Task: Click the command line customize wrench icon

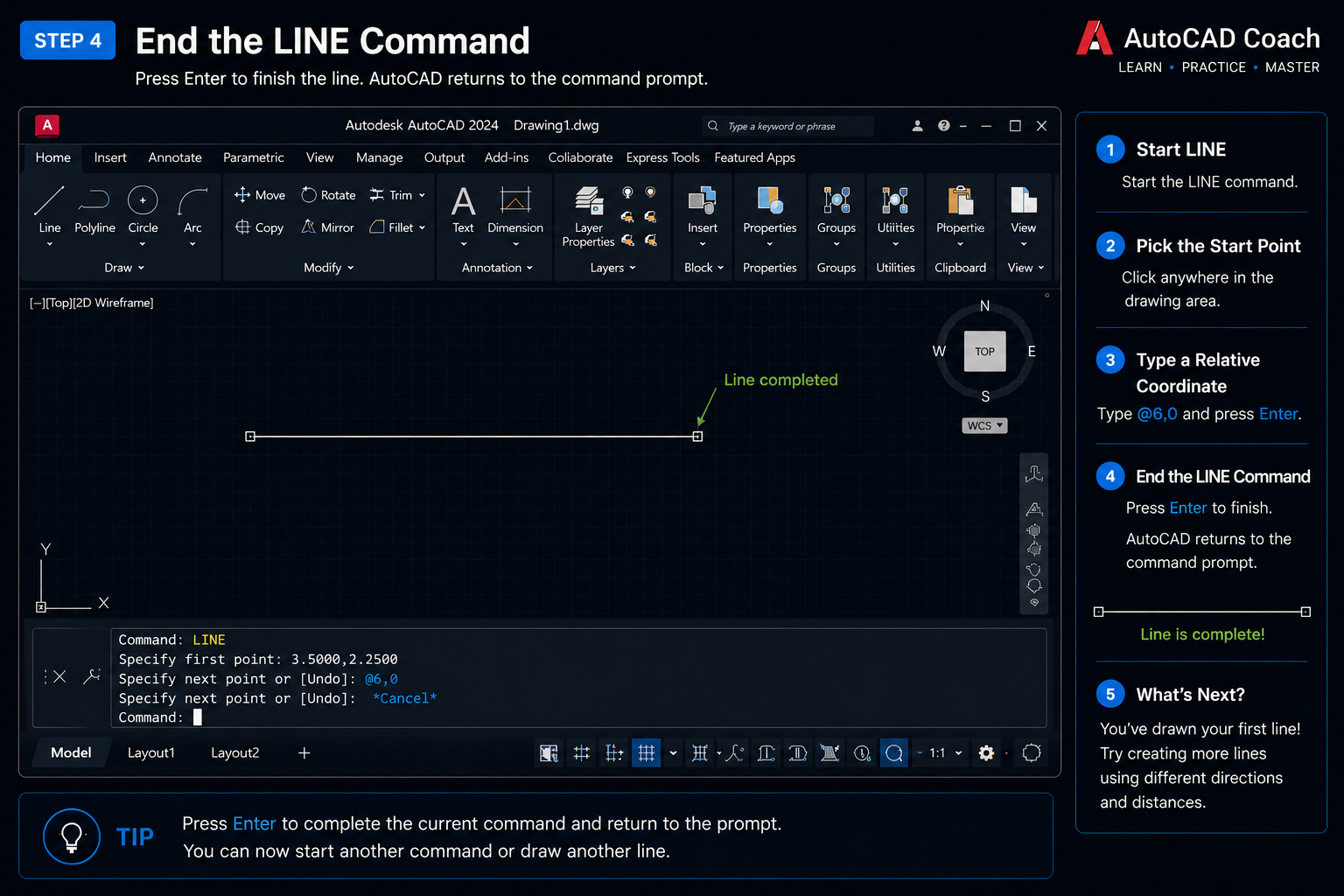Action: 92,676
